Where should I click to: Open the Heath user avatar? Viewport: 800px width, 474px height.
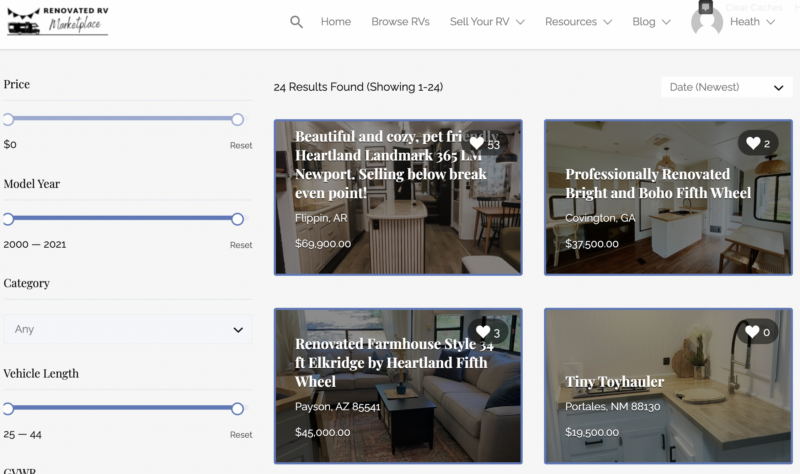(x=707, y=22)
